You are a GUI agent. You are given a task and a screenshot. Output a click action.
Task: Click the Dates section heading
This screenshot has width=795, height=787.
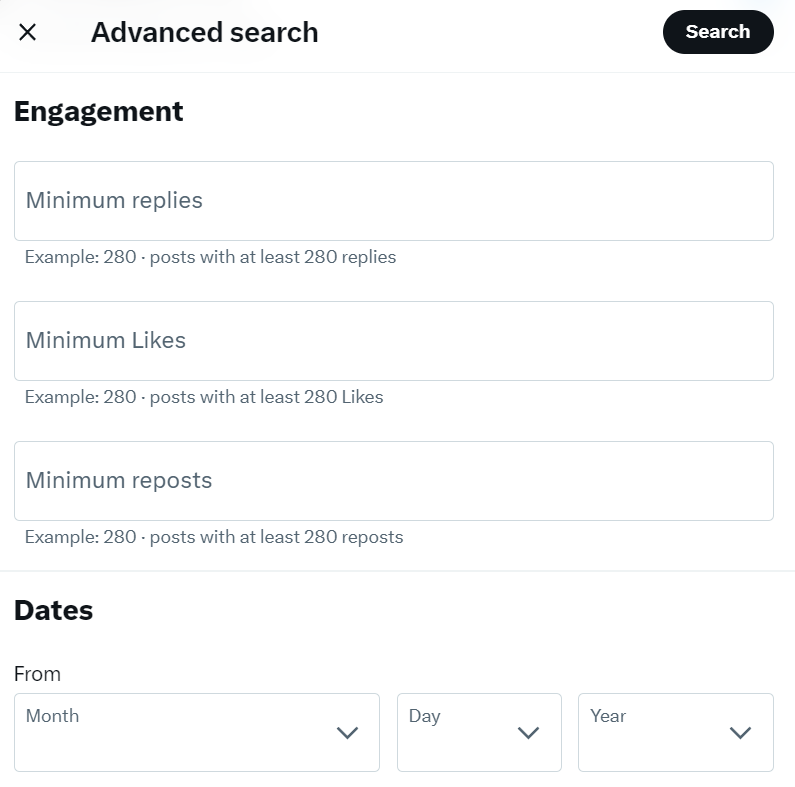pos(54,611)
